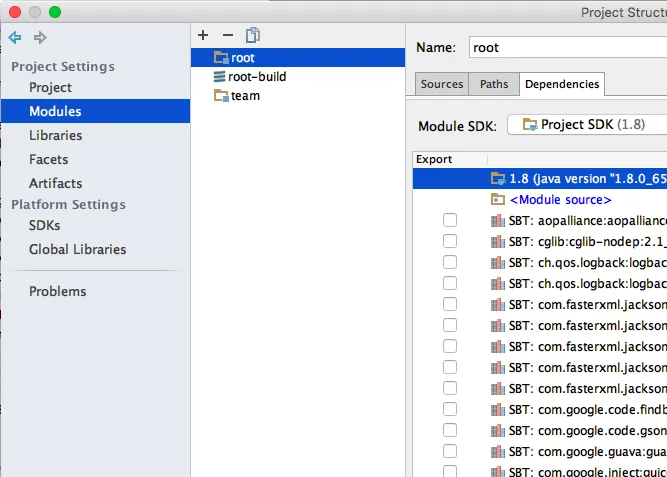This screenshot has height=477, width=667.
Task: Toggle export for SBT cglib-nodep library
Action: point(450,241)
